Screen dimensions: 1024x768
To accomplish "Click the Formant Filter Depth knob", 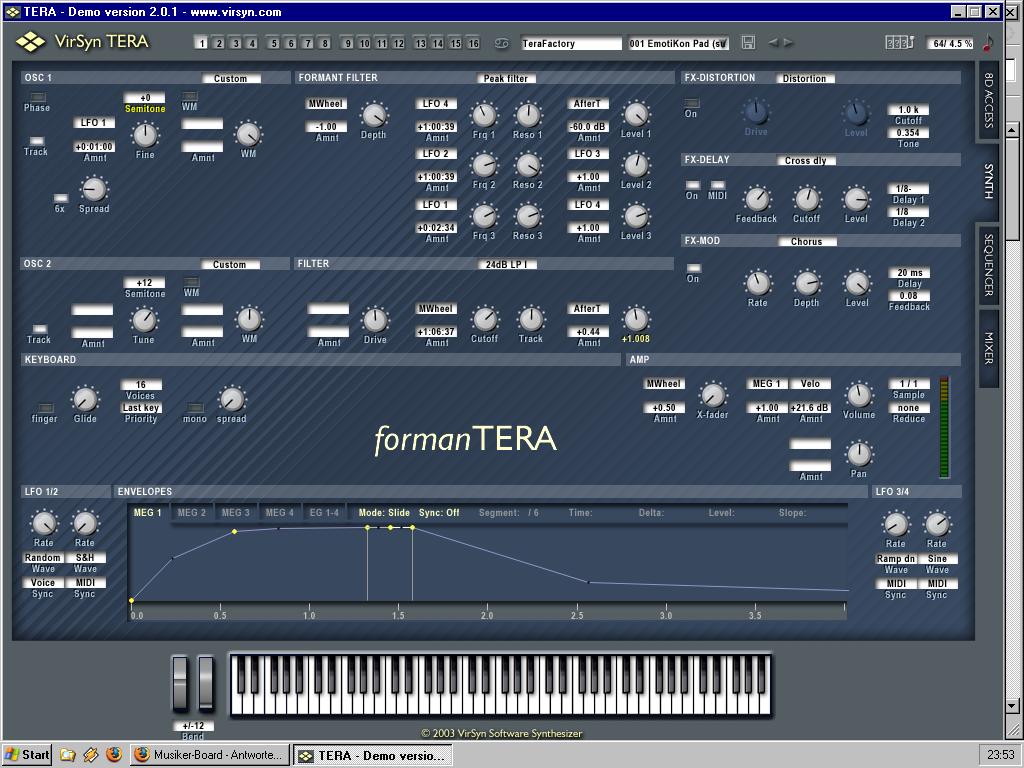I will pos(374,116).
